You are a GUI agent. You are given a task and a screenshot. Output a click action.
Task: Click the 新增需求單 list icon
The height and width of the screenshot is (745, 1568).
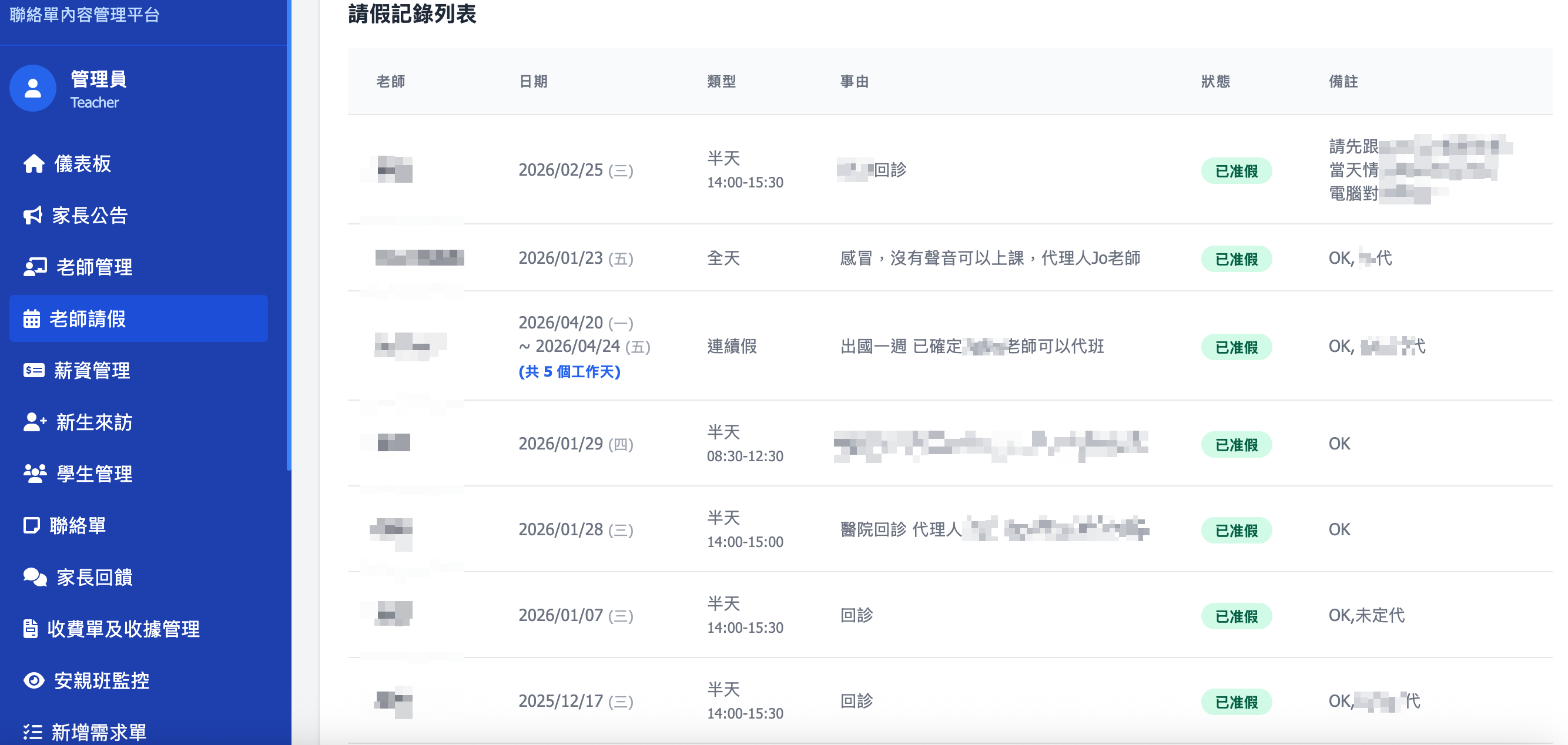(32, 731)
